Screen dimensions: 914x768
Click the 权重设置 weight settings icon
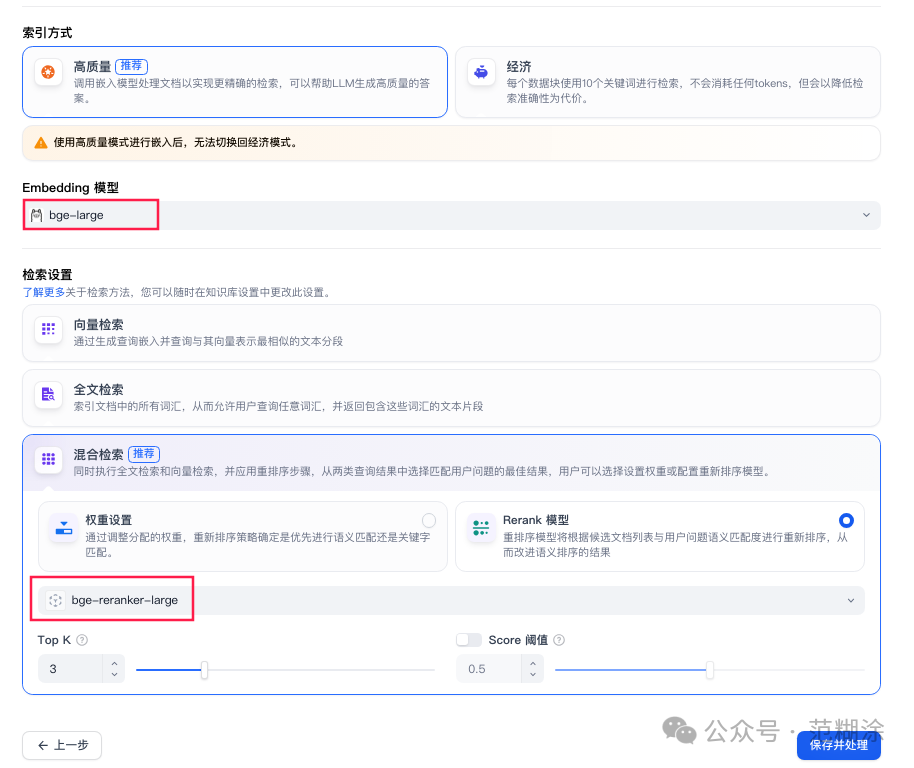[64, 526]
